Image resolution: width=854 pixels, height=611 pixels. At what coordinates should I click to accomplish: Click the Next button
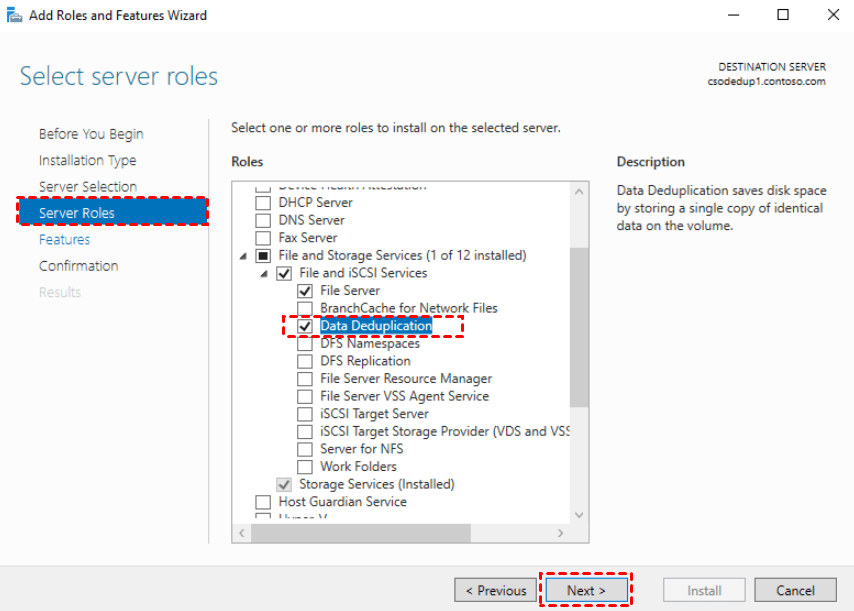pyautogui.click(x=586, y=590)
